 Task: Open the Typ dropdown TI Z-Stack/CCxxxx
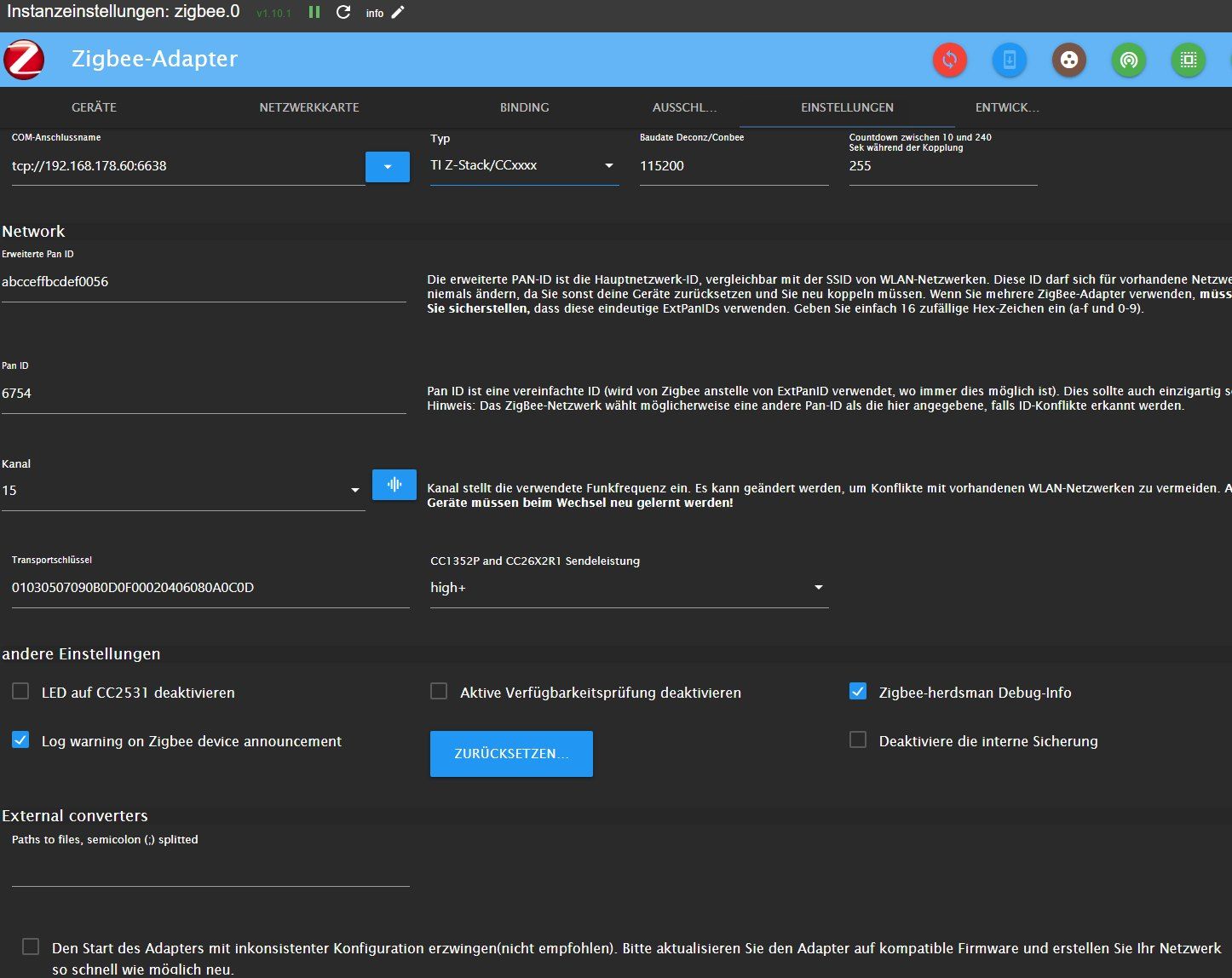click(524, 165)
